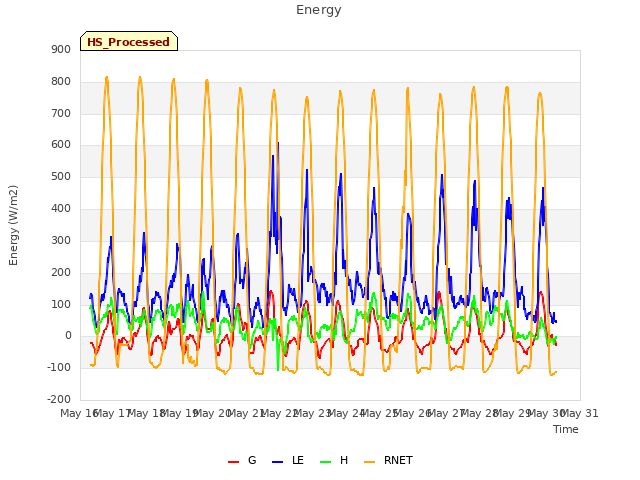Click the May 31 x-axis tick label
Viewport: 640px width, 480px height.
coord(580,414)
